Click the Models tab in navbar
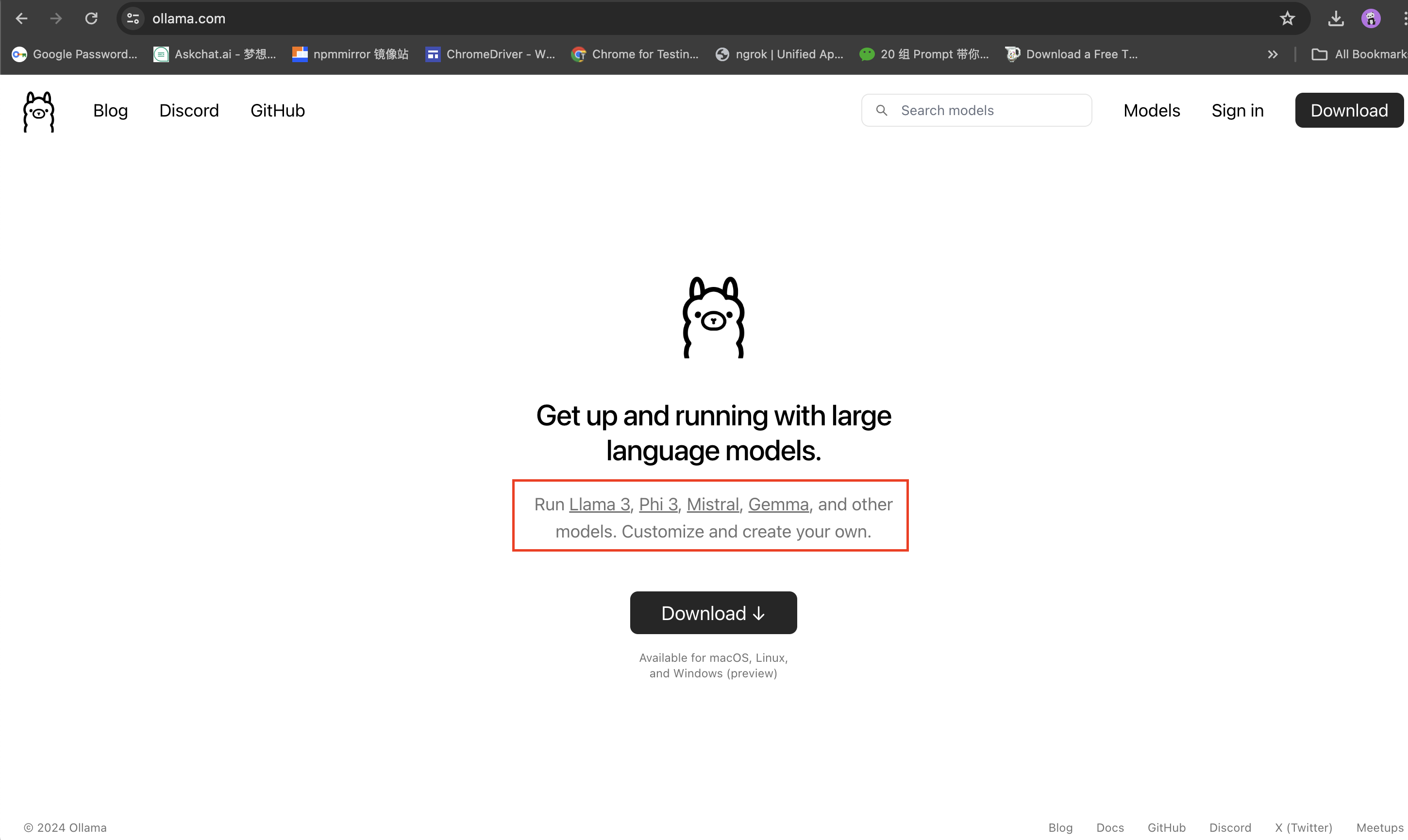Screen dimensions: 1408x840 (x=1152, y=110)
